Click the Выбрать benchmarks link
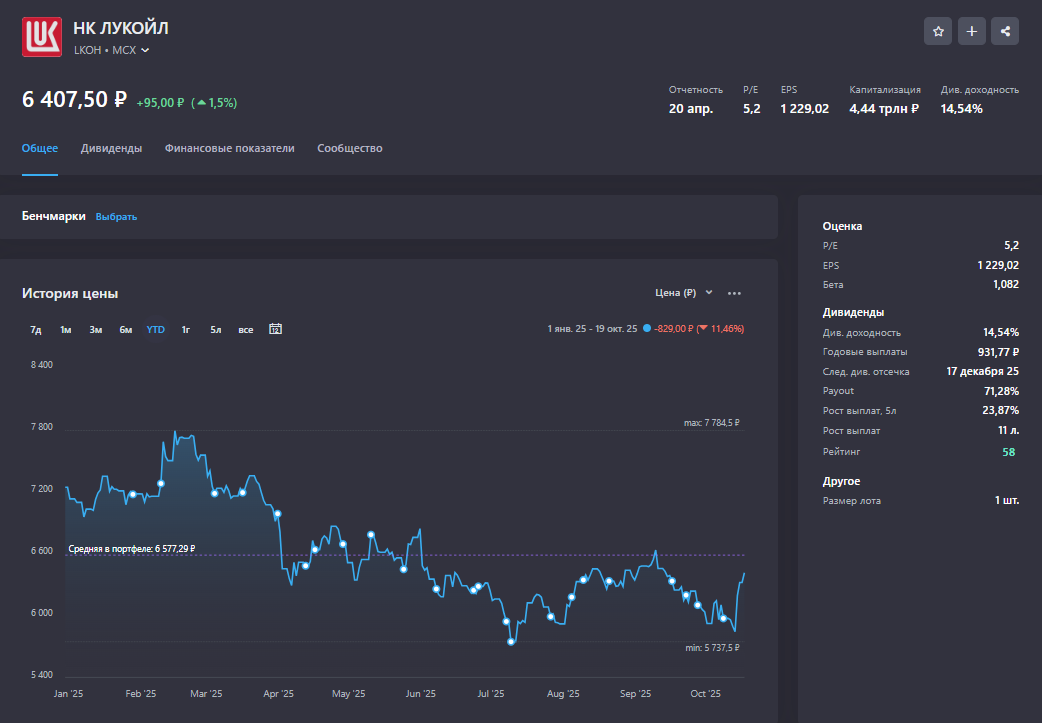Image resolution: width=1042 pixels, height=723 pixels. [x=116, y=217]
